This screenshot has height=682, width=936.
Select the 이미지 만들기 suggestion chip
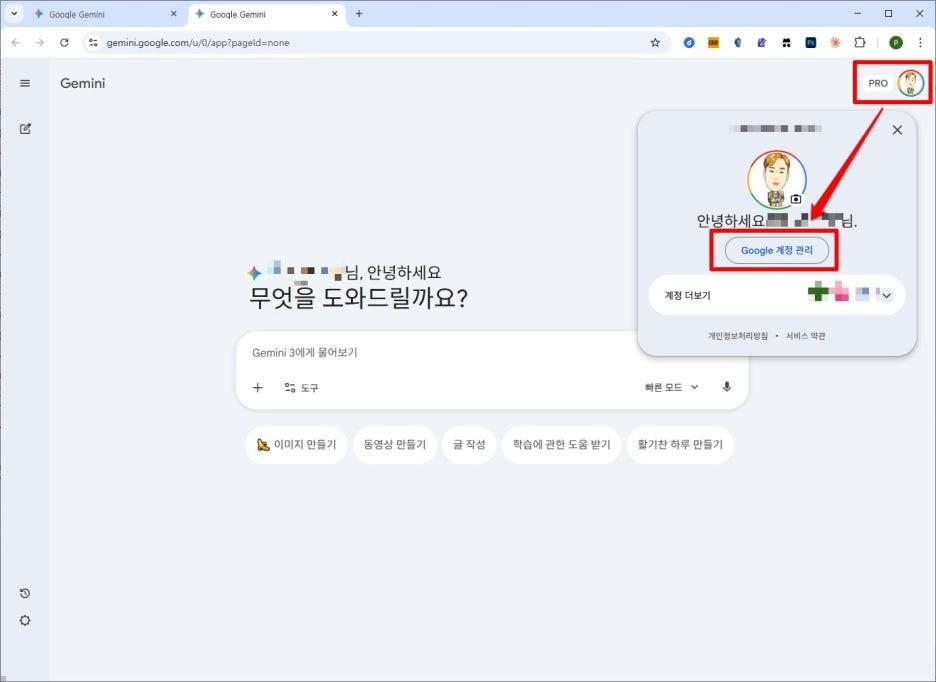[296, 444]
